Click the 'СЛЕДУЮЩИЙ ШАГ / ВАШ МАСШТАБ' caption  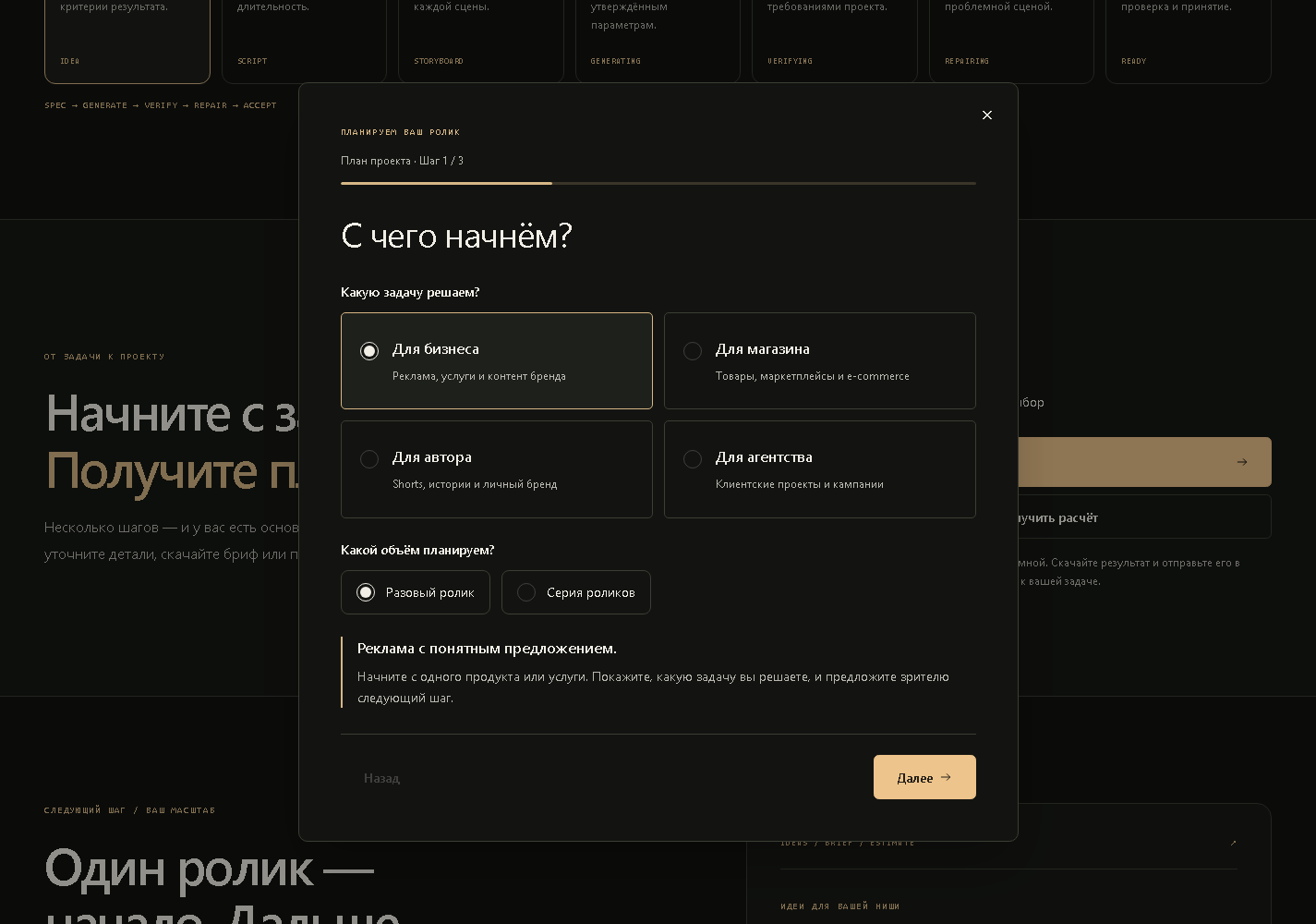point(129,810)
